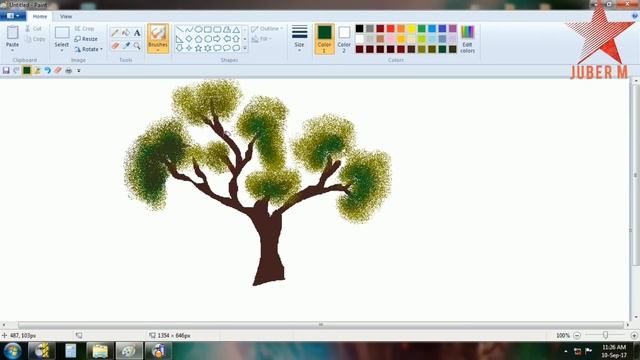Image resolution: width=640 pixels, height=360 pixels.
Task: Pick the bright red color swatch
Action: click(x=390, y=28)
